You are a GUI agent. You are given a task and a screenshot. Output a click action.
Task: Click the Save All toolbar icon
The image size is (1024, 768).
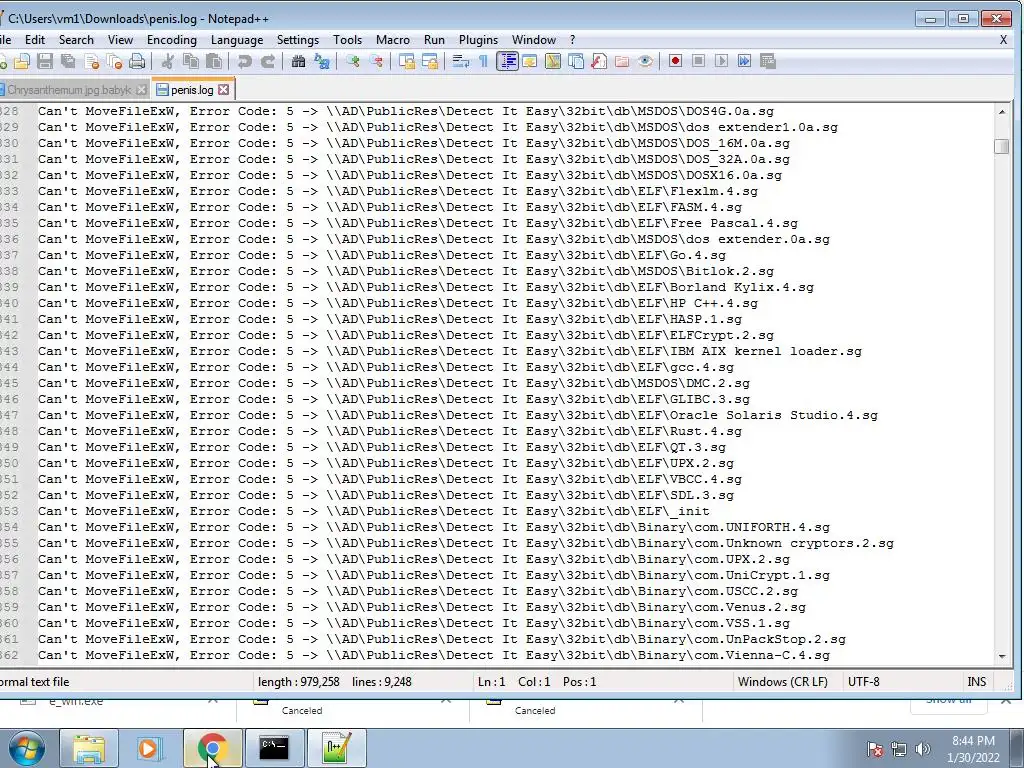(68, 61)
